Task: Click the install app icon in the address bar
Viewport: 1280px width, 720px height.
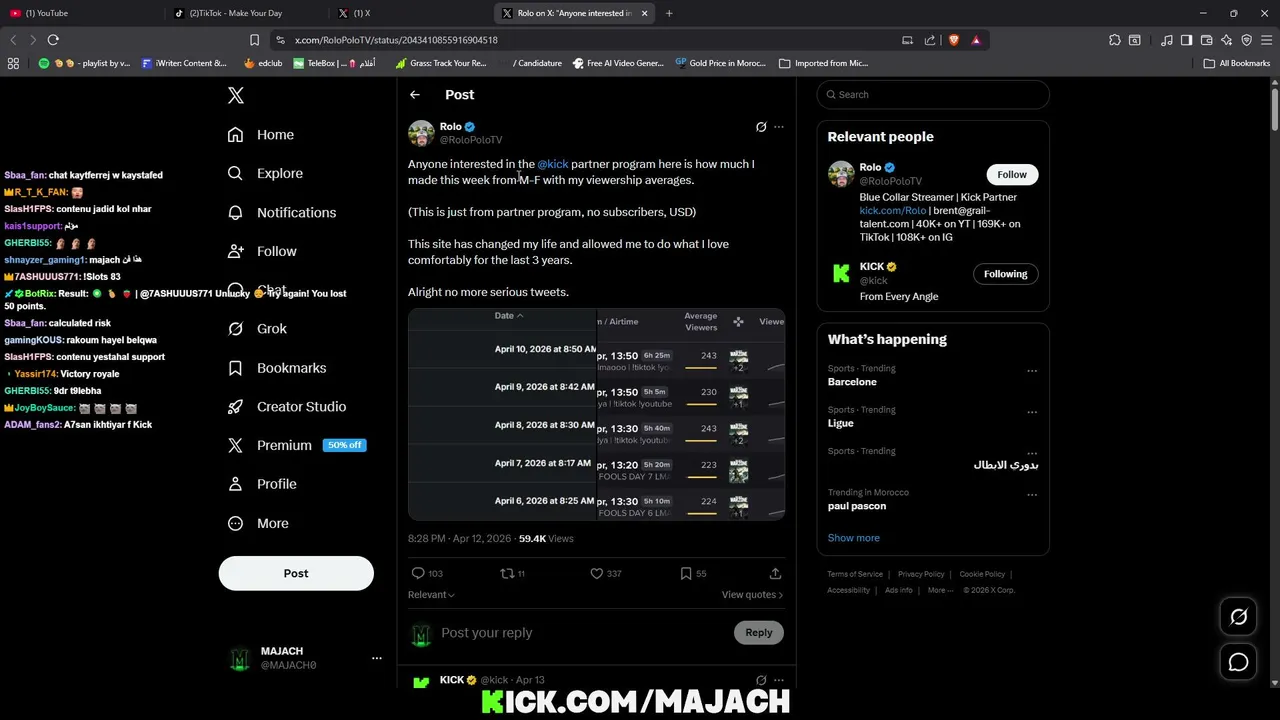Action: pos(907,40)
